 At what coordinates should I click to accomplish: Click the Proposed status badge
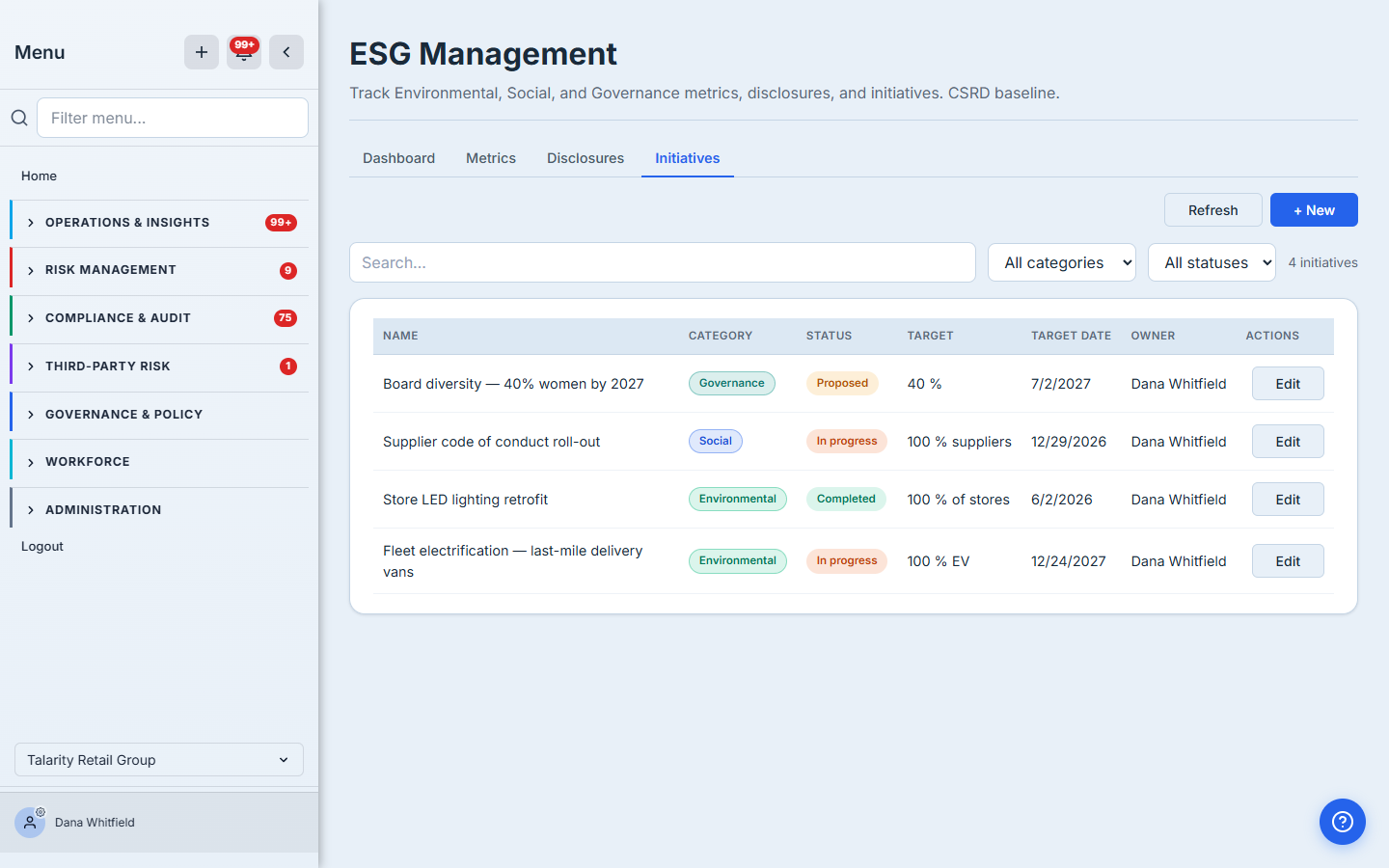842,384
